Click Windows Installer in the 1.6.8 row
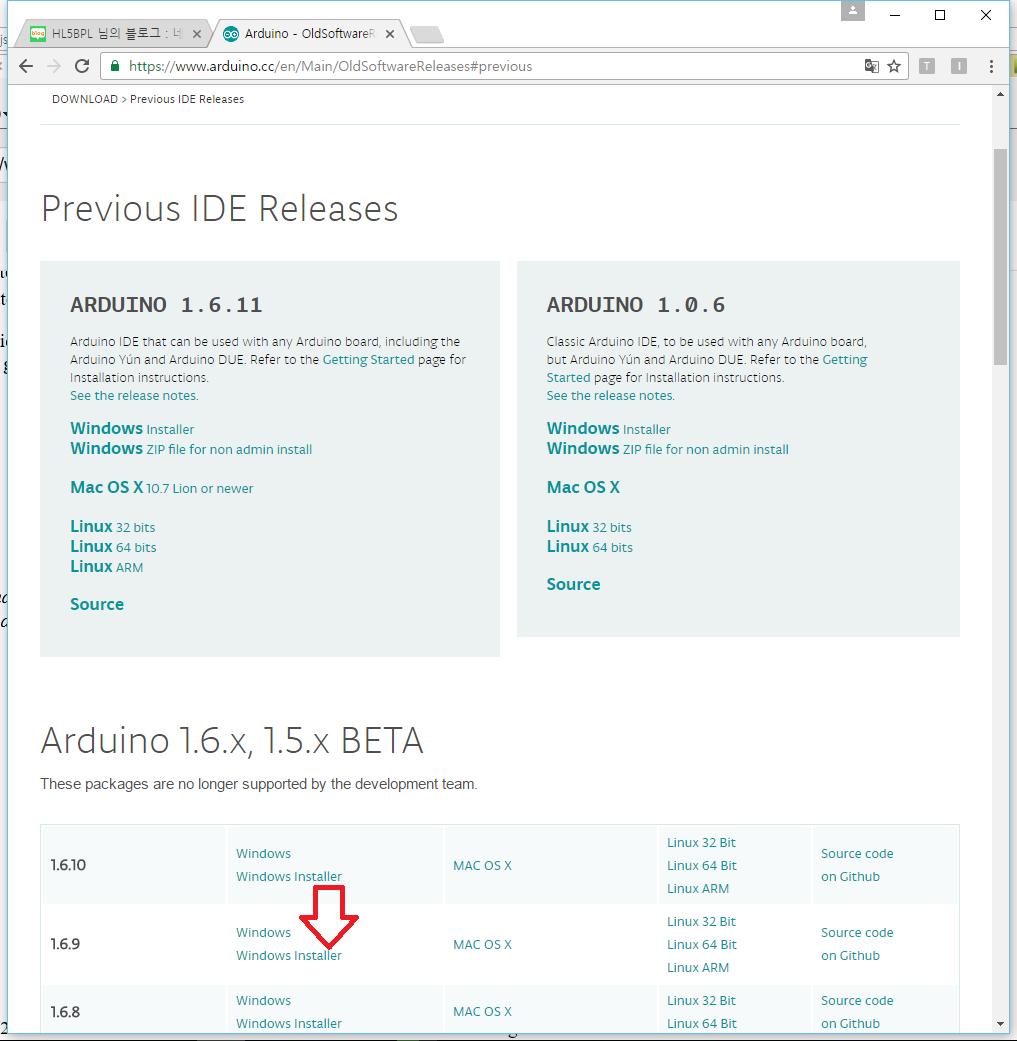 (x=289, y=1024)
